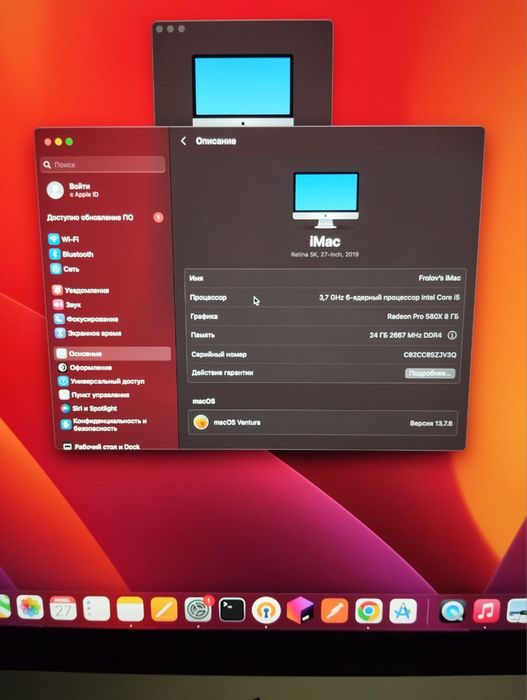This screenshot has width=527, height=700.
Task: Open Music from the Dock
Action: 486,611
